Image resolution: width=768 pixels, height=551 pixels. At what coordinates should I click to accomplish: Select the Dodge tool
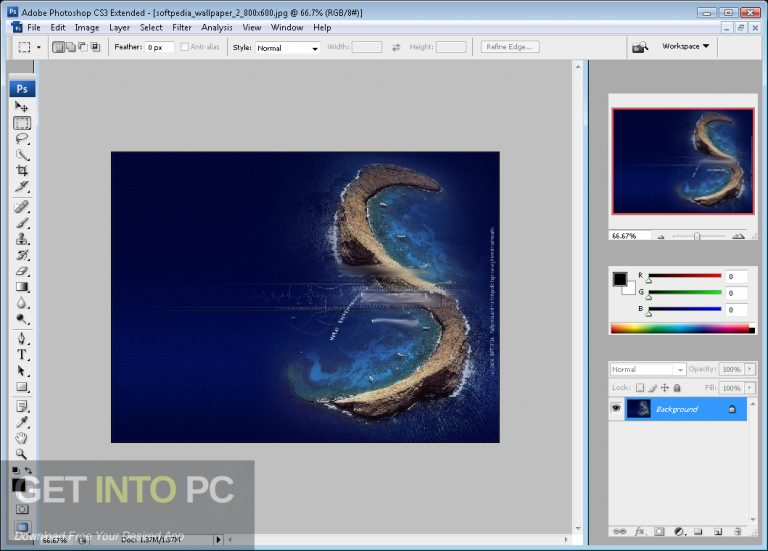pos(22,319)
